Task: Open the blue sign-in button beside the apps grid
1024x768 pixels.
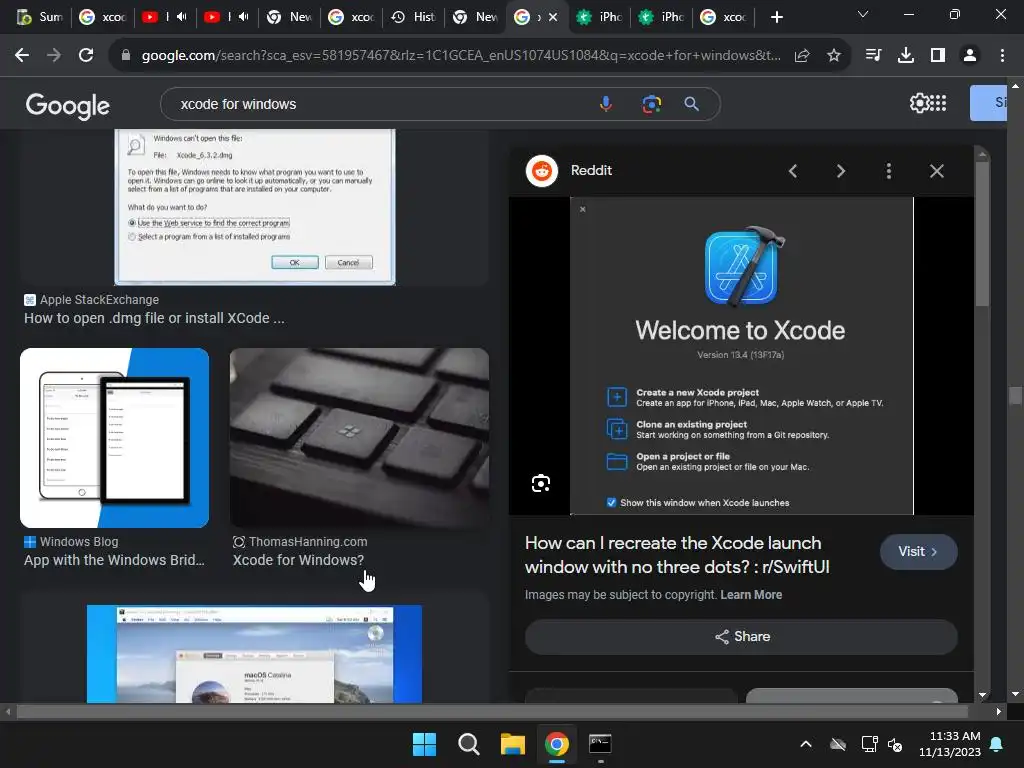Action: click(988, 103)
